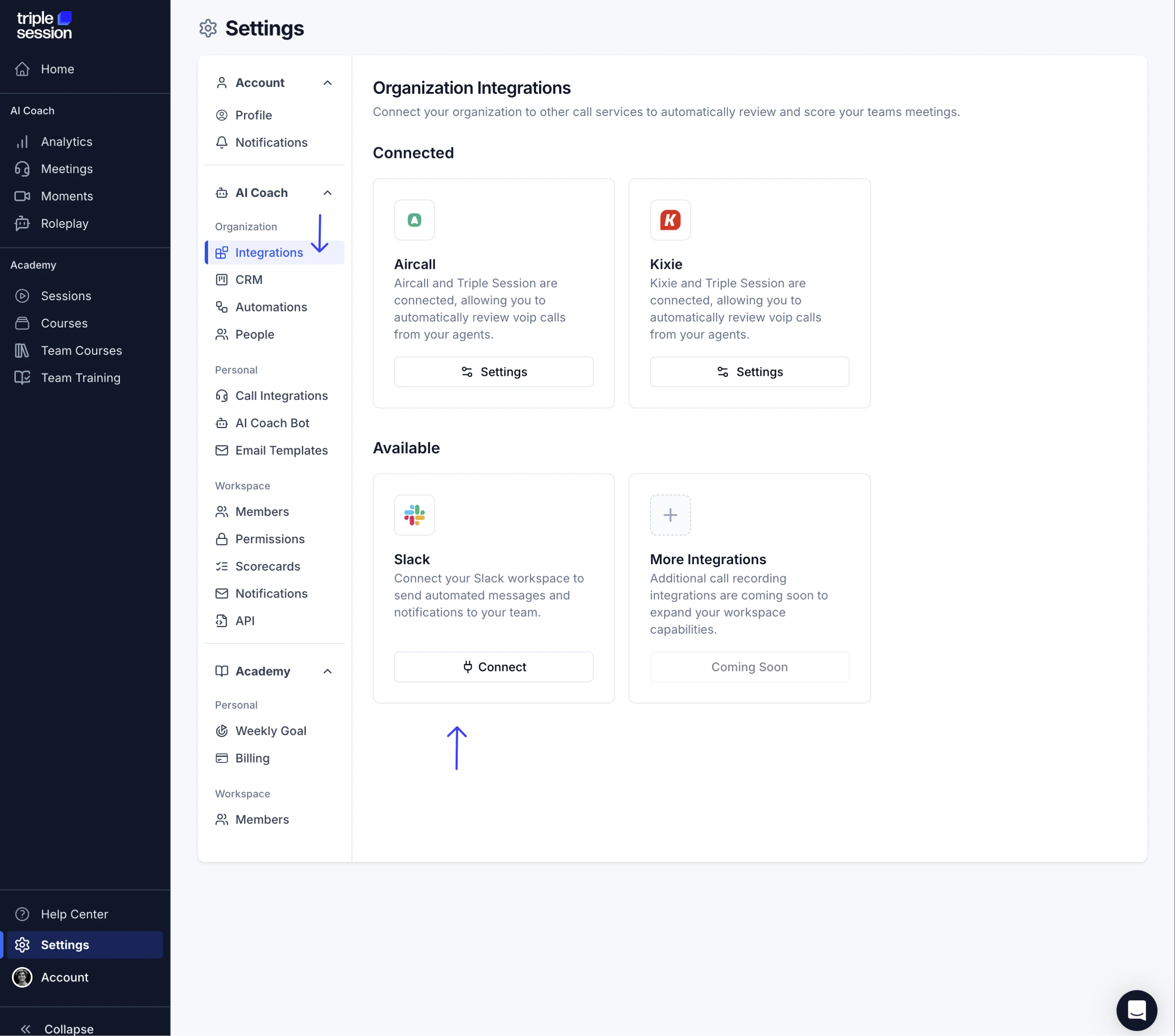Open Academy Workspace Members

coord(275,820)
